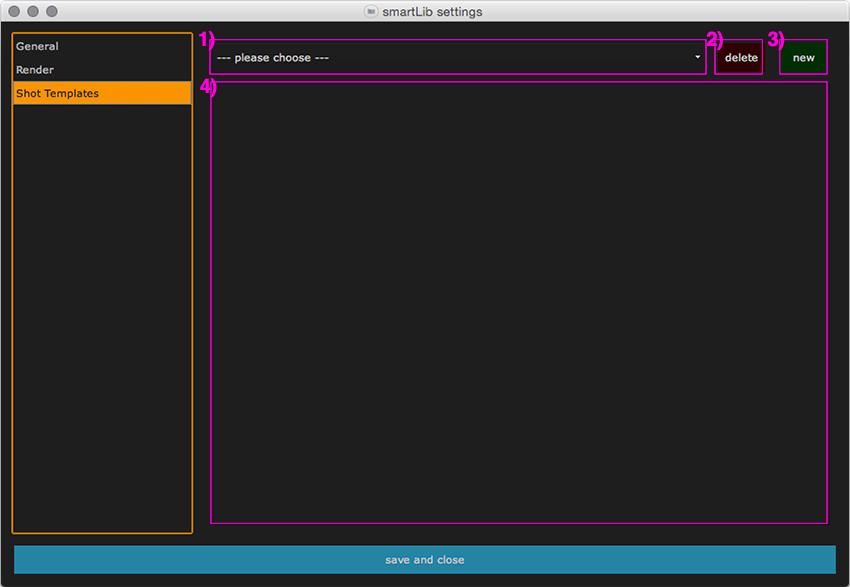Open the "please choose" template dropdown
This screenshot has height=587, width=850.
point(458,58)
